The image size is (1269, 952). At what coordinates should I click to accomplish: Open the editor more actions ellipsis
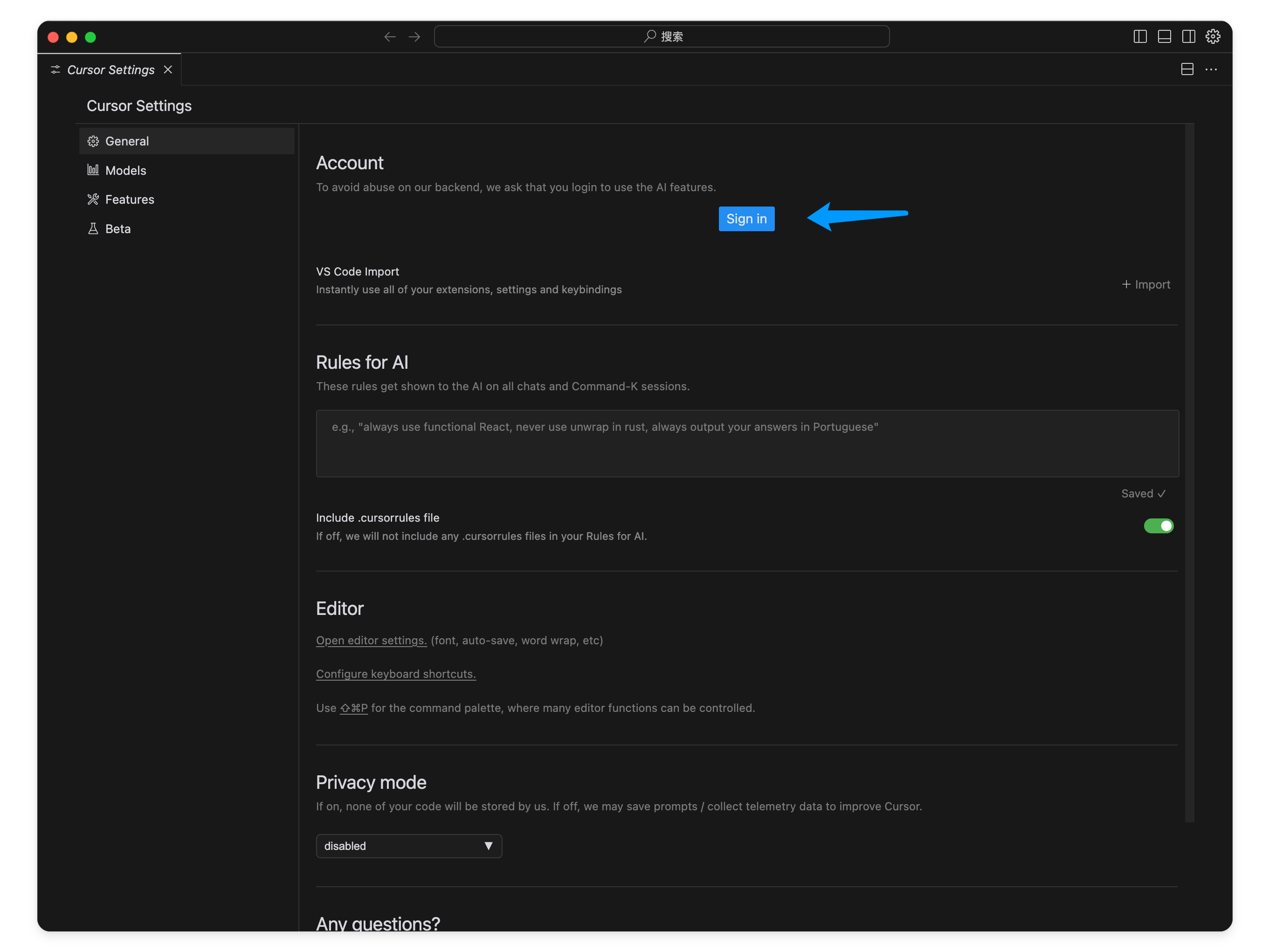click(x=1210, y=69)
